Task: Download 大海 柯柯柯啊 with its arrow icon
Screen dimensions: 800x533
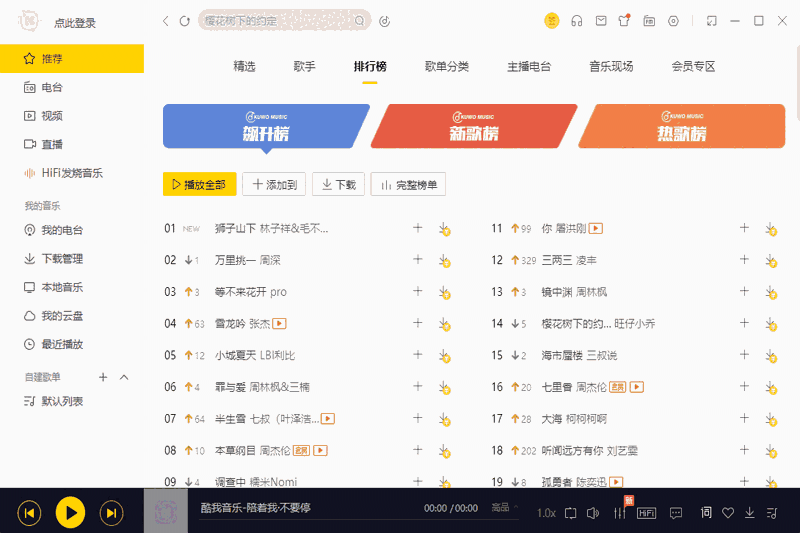Action: tap(771, 419)
